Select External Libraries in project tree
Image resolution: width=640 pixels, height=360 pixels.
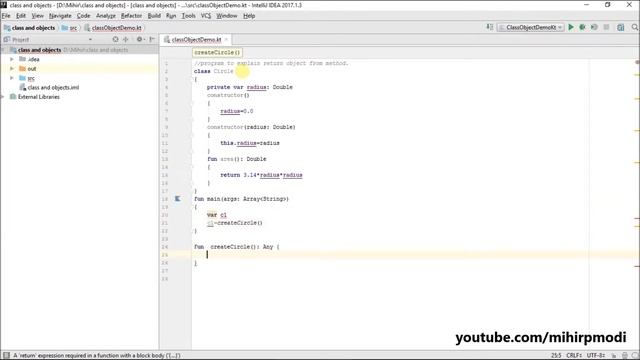38,97
